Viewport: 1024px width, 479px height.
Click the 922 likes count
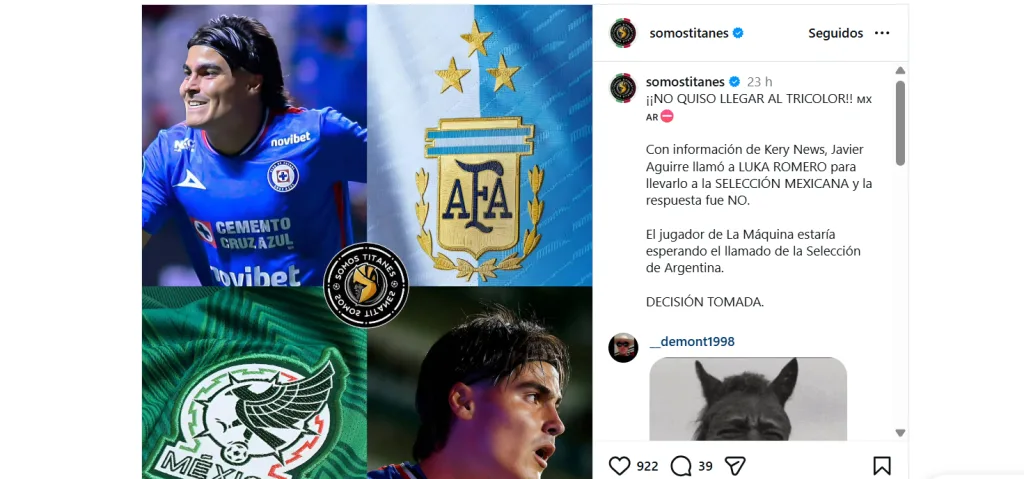[647, 467]
